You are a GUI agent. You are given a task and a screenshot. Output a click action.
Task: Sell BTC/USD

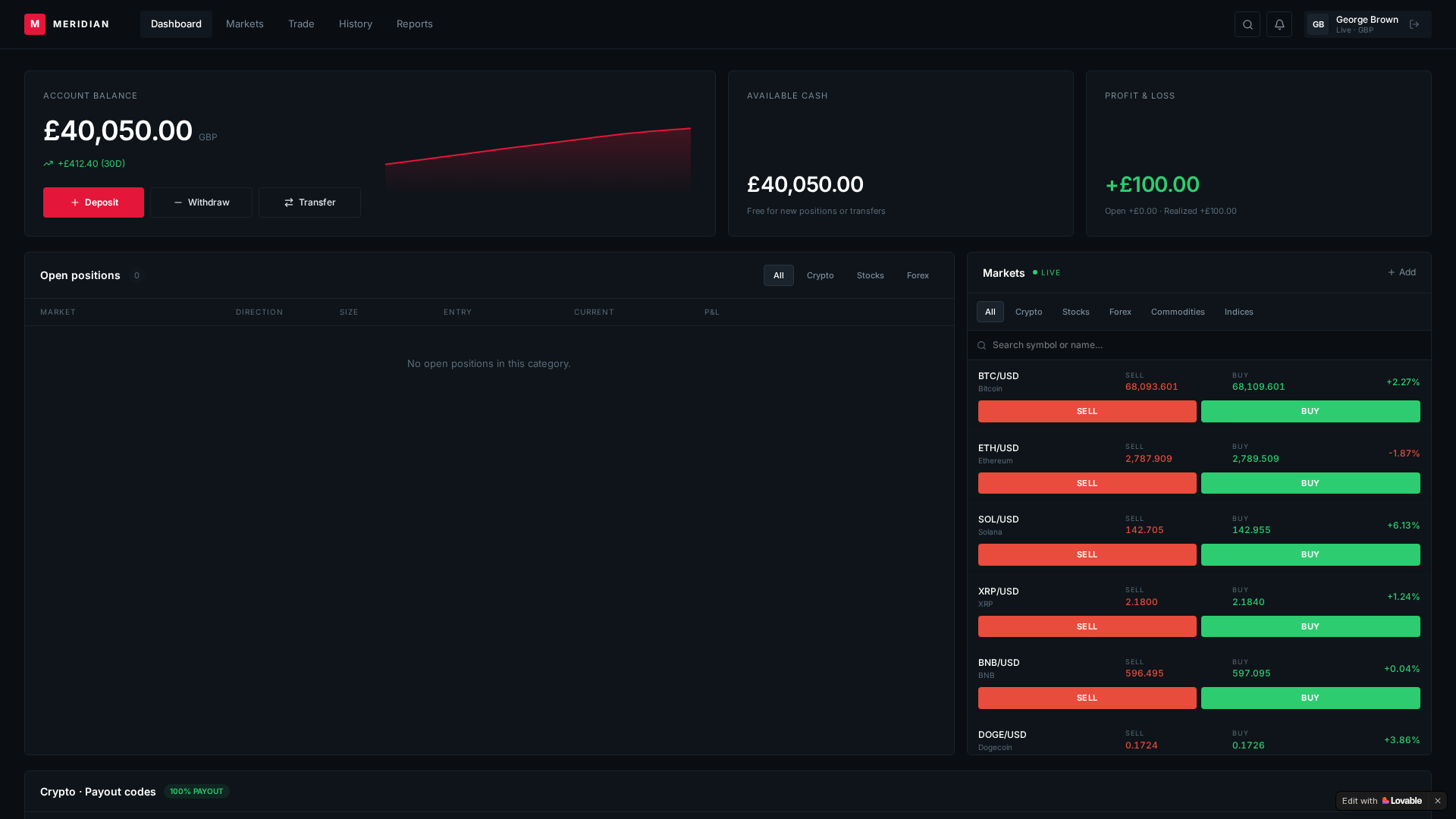pyautogui.click(x=1087, y=411)
